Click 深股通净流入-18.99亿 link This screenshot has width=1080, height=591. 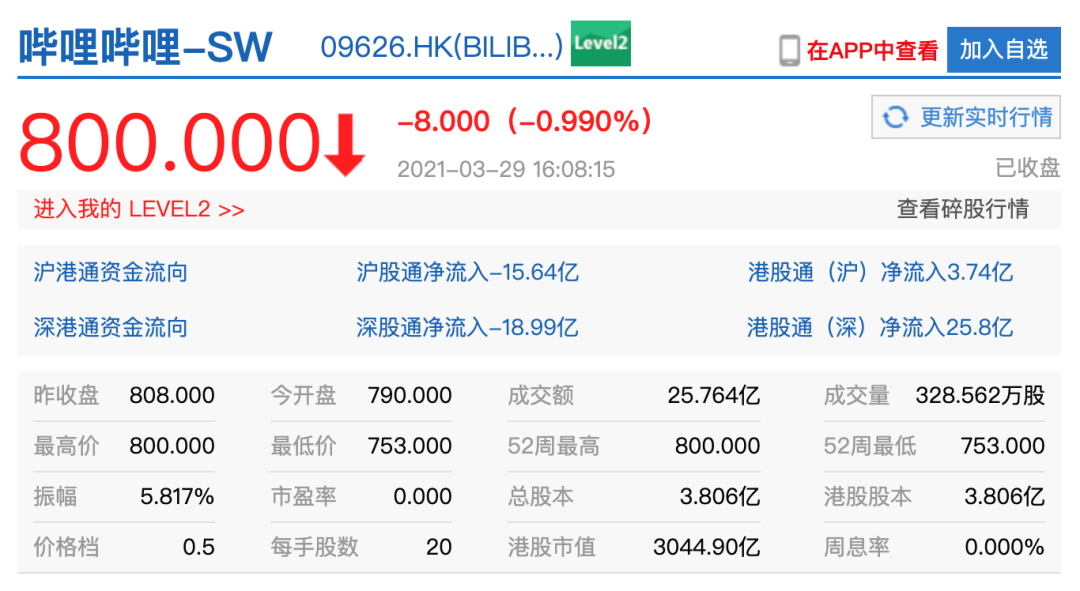tap(467, 327)
